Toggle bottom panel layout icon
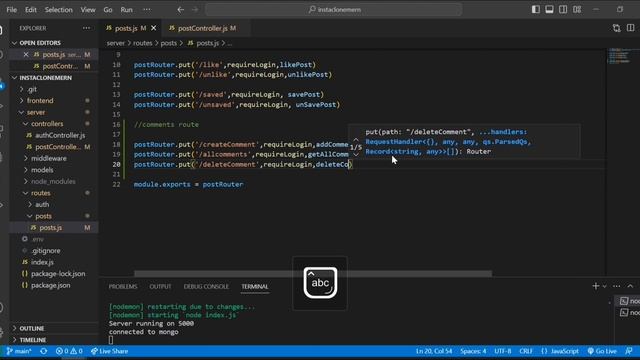Image resolution: width=640 pixels, height=360 pixels. pyautogui.click(x=549, y=9)
